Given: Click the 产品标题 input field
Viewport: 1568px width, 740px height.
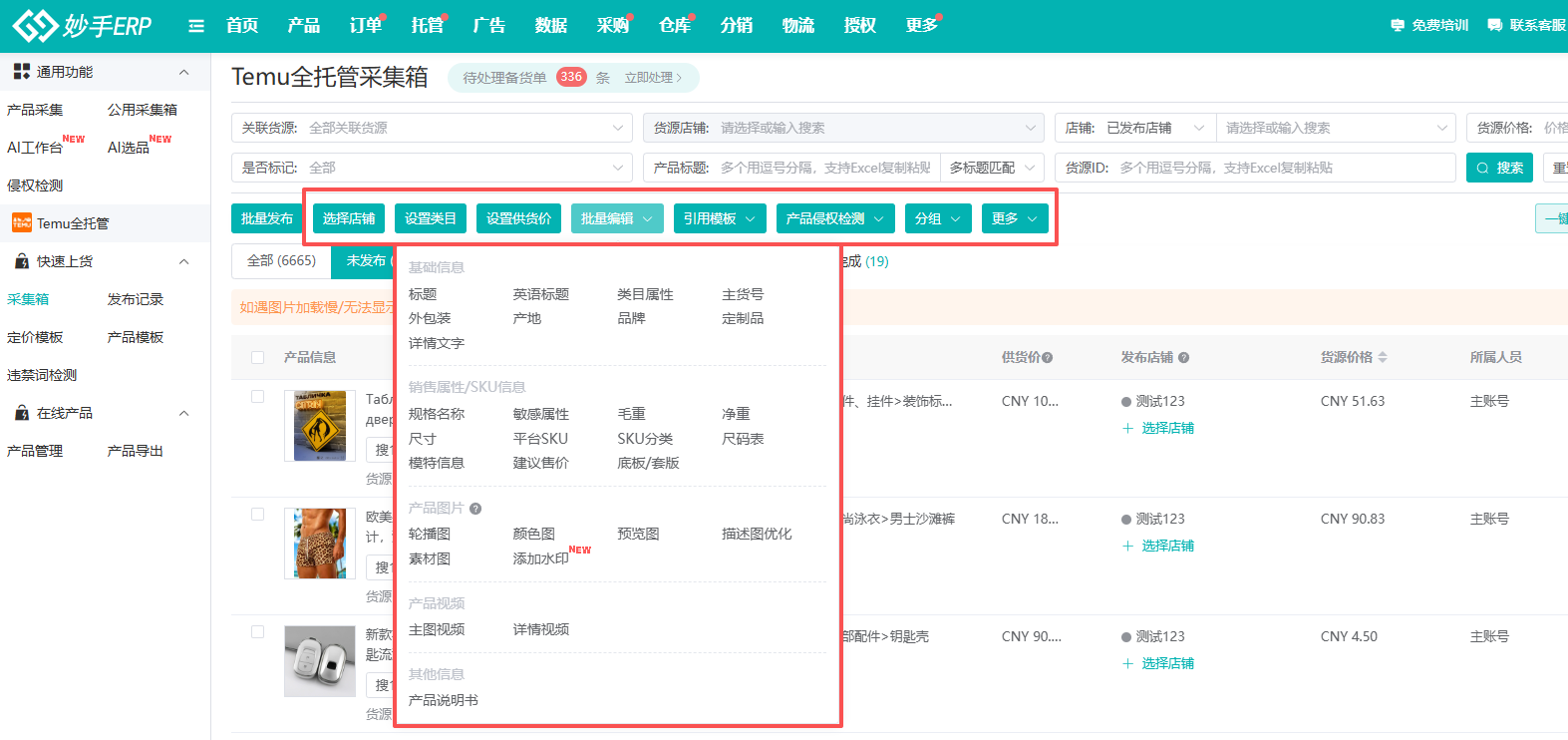Looking at the screenshot, I should pos(825,168).
